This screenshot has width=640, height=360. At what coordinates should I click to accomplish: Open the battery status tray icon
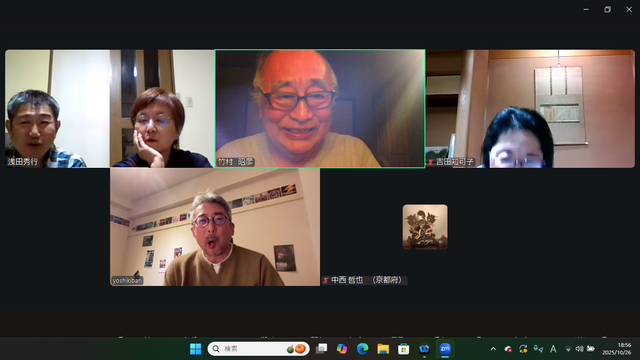click(x=591, y=349)
